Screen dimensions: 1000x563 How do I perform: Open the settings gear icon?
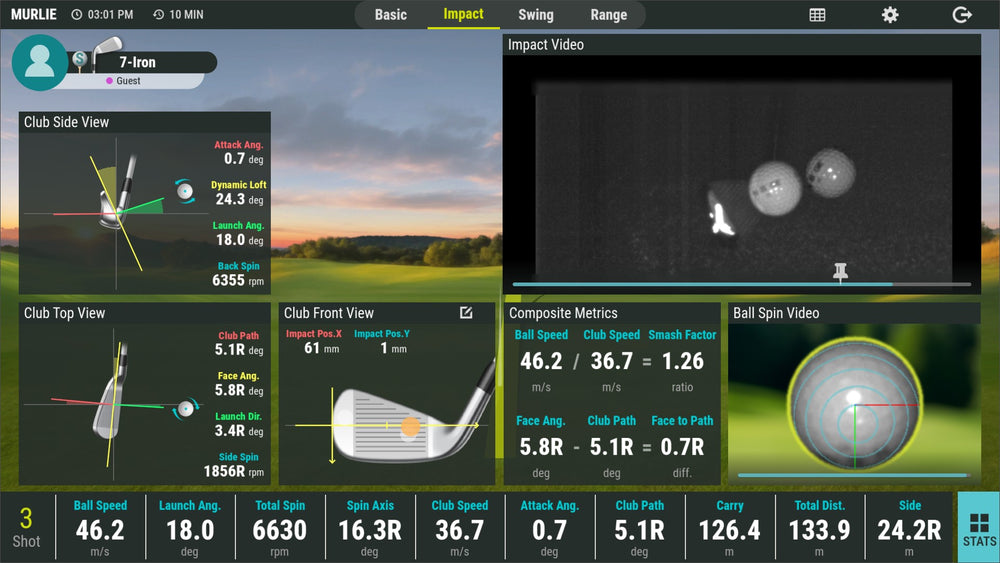pos(889,15)
